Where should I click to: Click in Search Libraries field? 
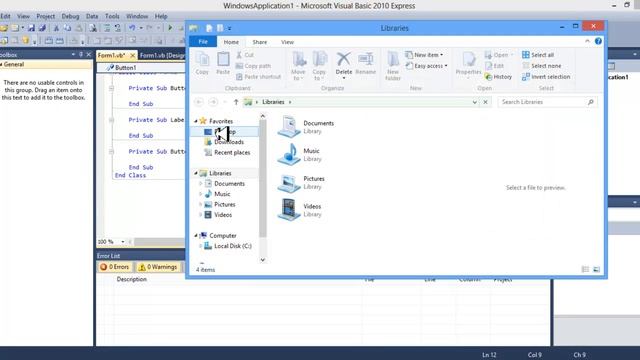tap(547, 102)
